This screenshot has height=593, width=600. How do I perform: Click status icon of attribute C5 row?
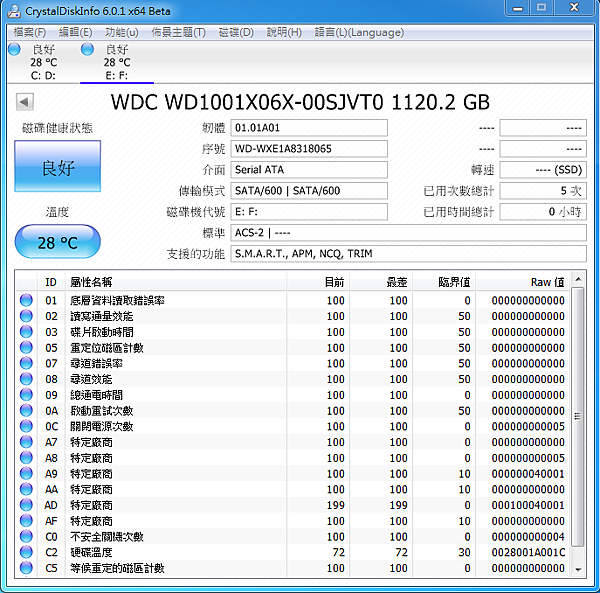(26, 568)
